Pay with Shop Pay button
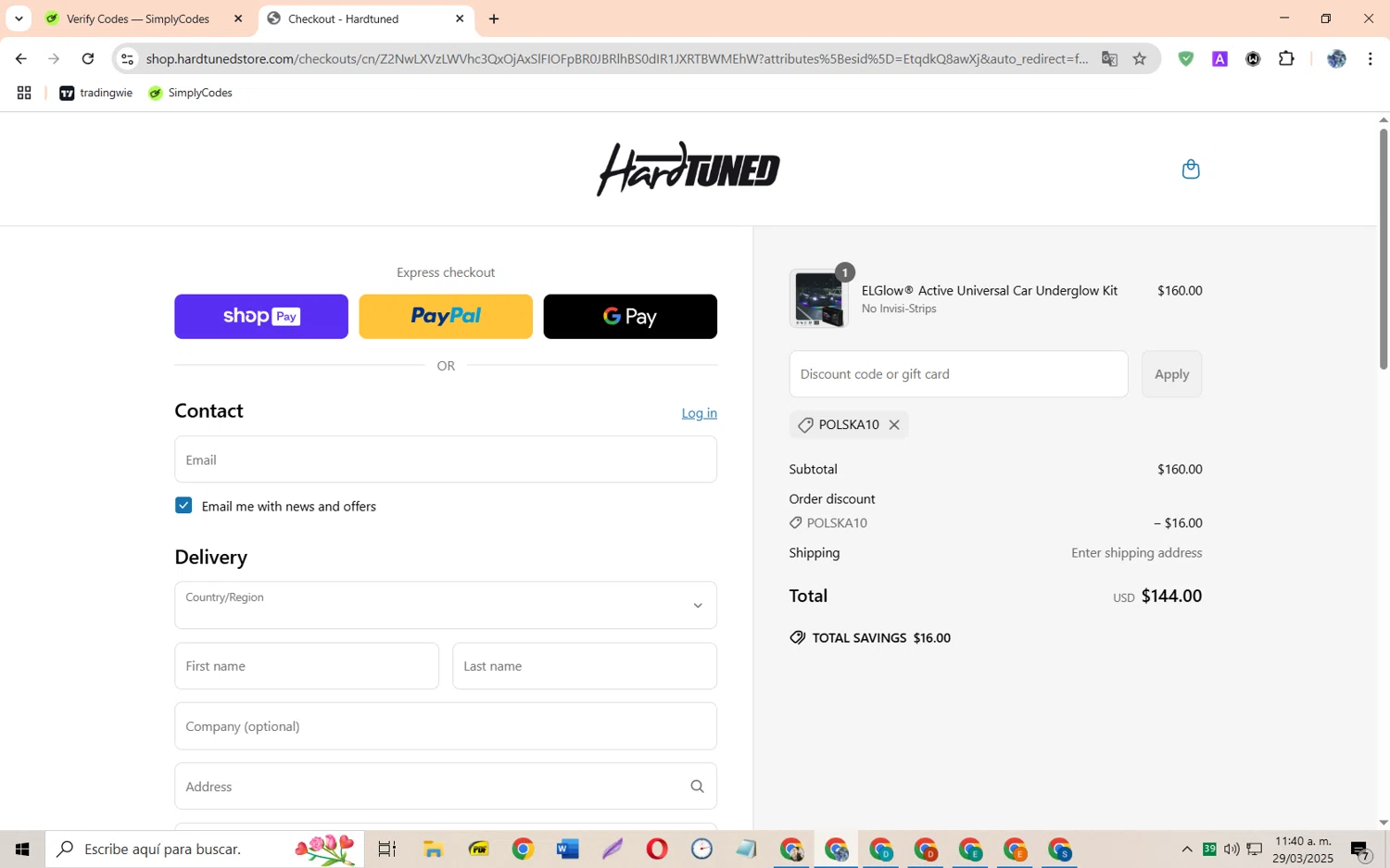Image resolution: width=1390 pixels, height=868 pixels. coord(261,317)
